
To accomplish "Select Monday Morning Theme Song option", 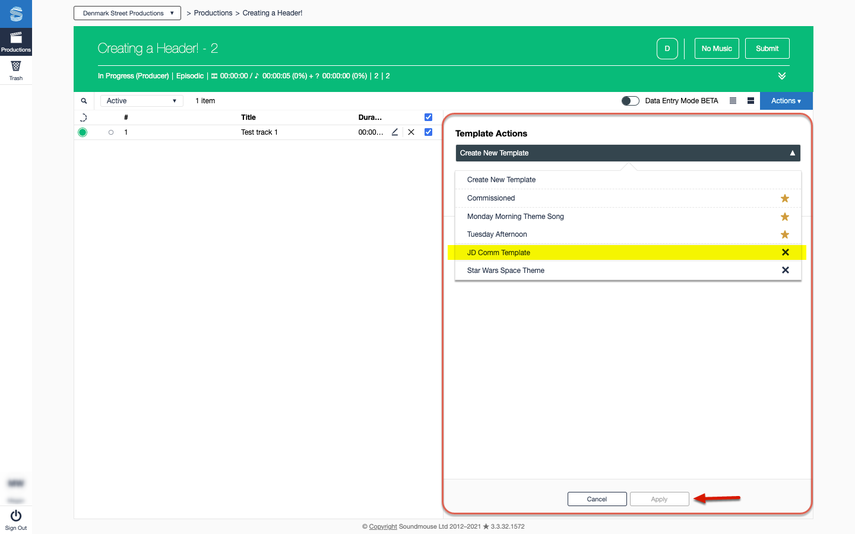I will tap(628, 217).
